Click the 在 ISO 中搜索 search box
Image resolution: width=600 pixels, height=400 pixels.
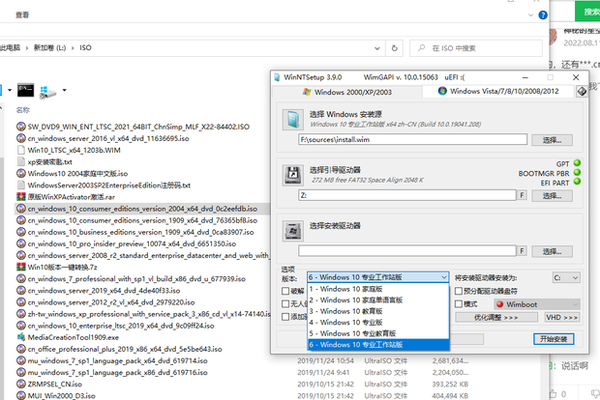coord(476,48)
